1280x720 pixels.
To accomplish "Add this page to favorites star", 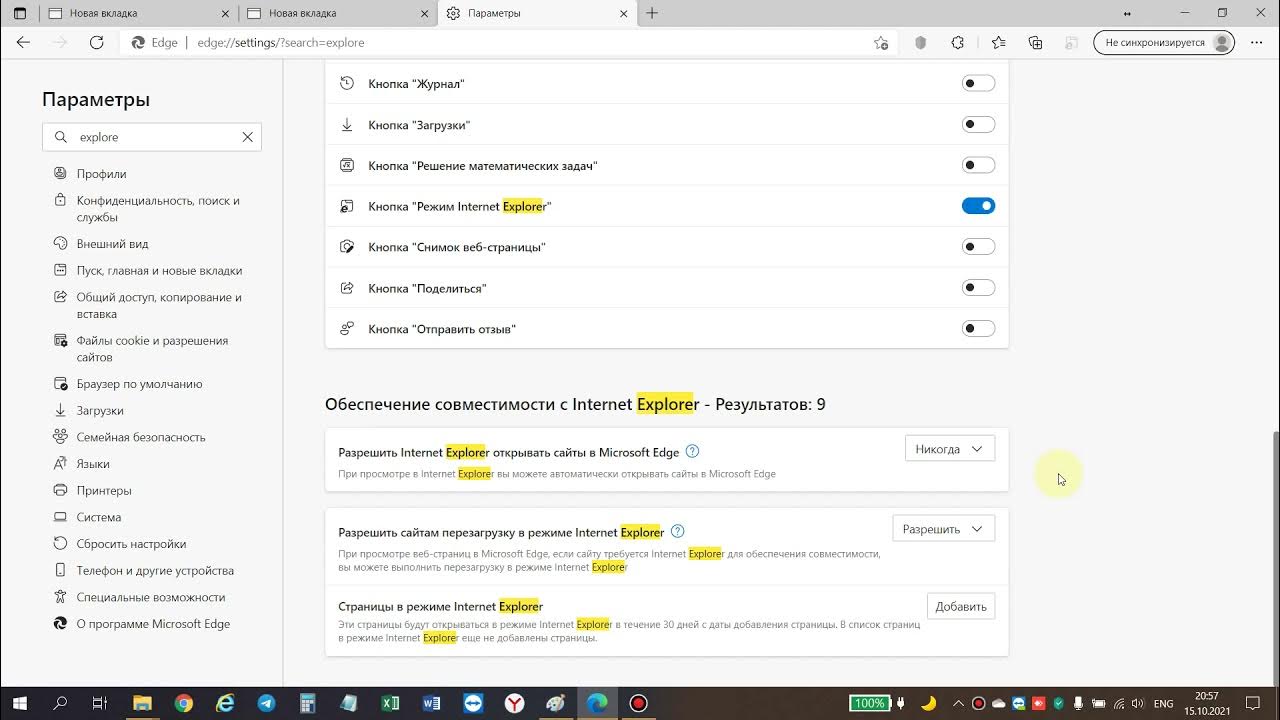I will coord(881,43).
